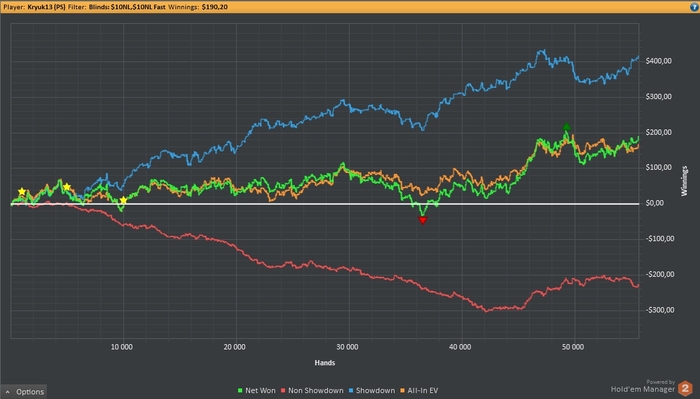
Task: Click the $200,00 axis label
Action: pyautogui.click(x=658, y=133)
